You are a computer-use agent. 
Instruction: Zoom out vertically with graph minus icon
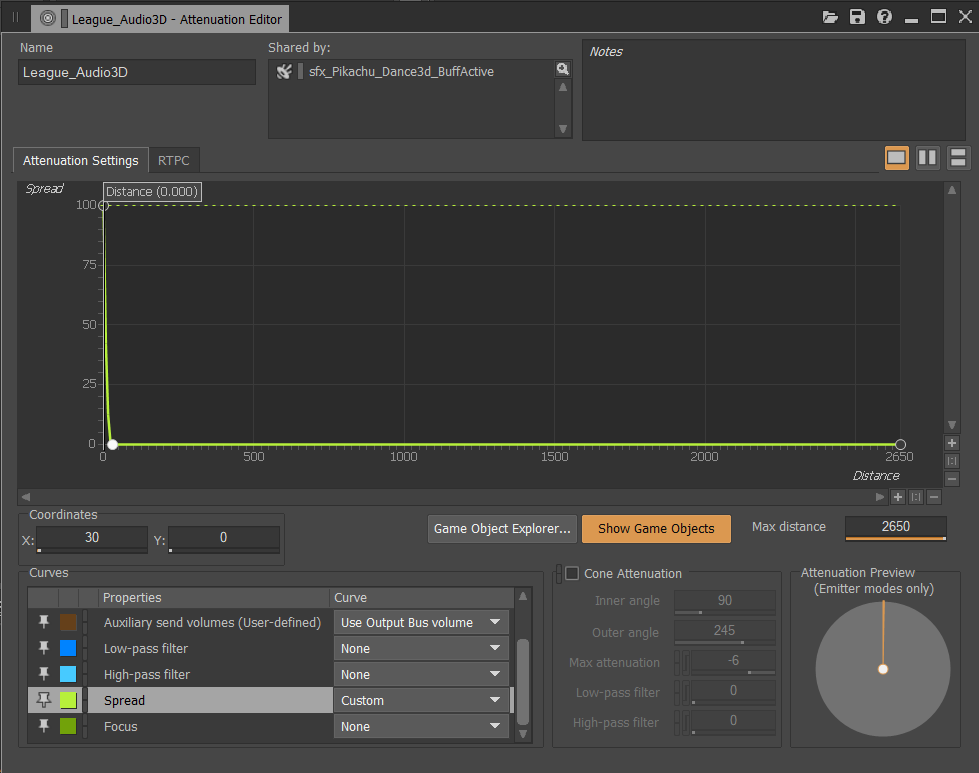[952, 479]
